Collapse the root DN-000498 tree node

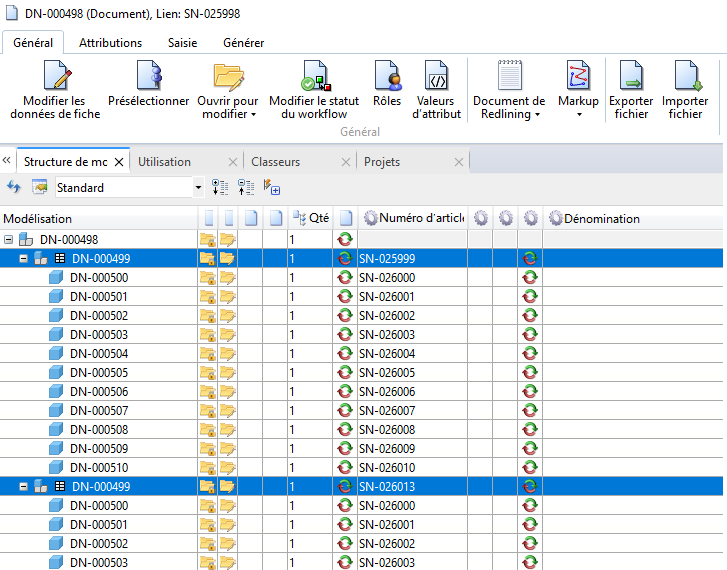9,240
